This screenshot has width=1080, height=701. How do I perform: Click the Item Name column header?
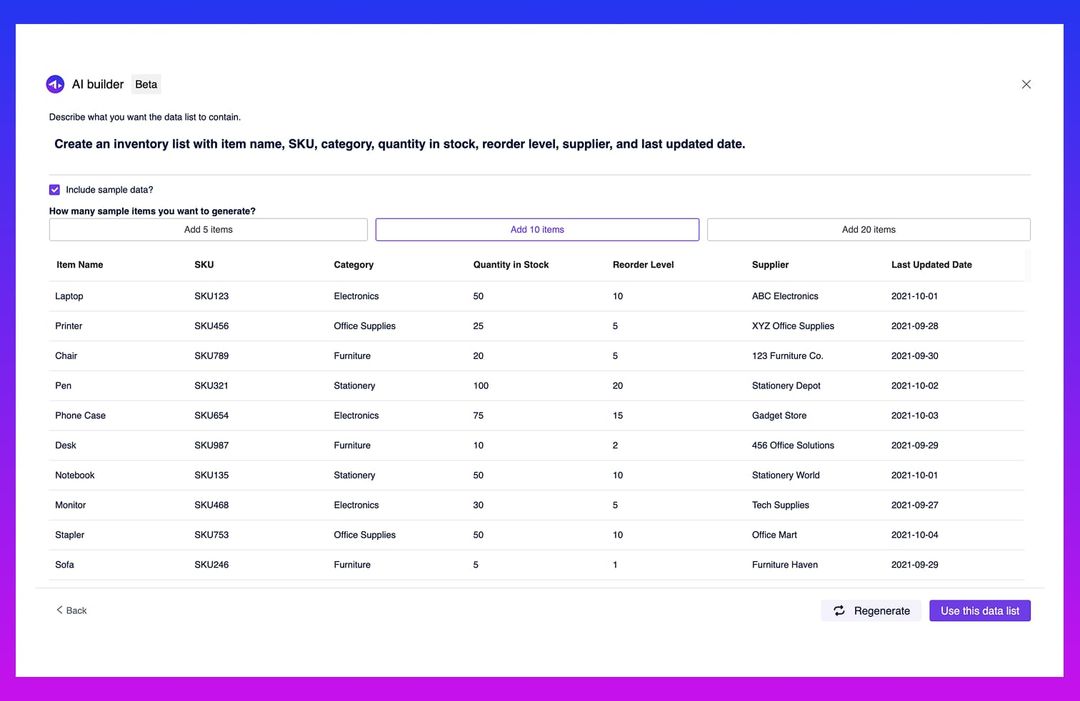tap(78, 264)
